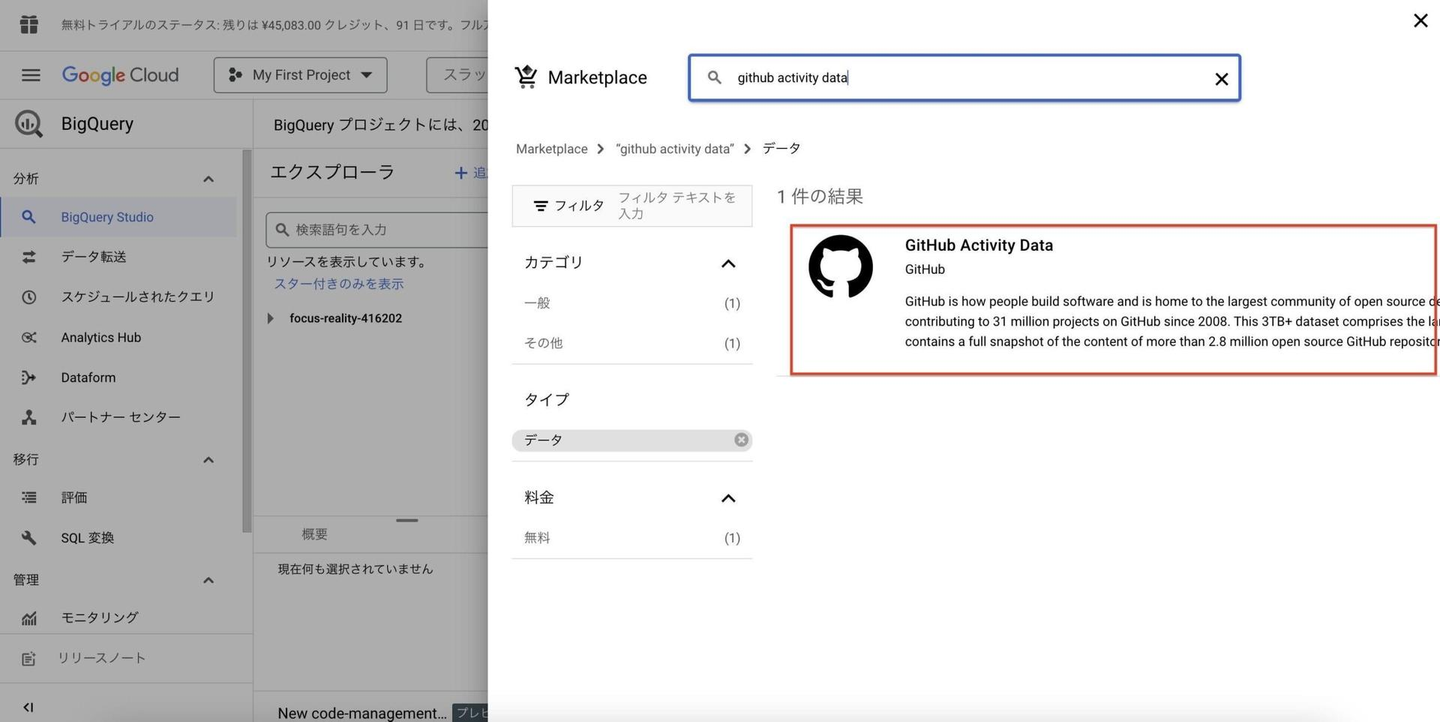Open the My First Project selector
This screenshot has height=722, width=1440.
[300, 75]
